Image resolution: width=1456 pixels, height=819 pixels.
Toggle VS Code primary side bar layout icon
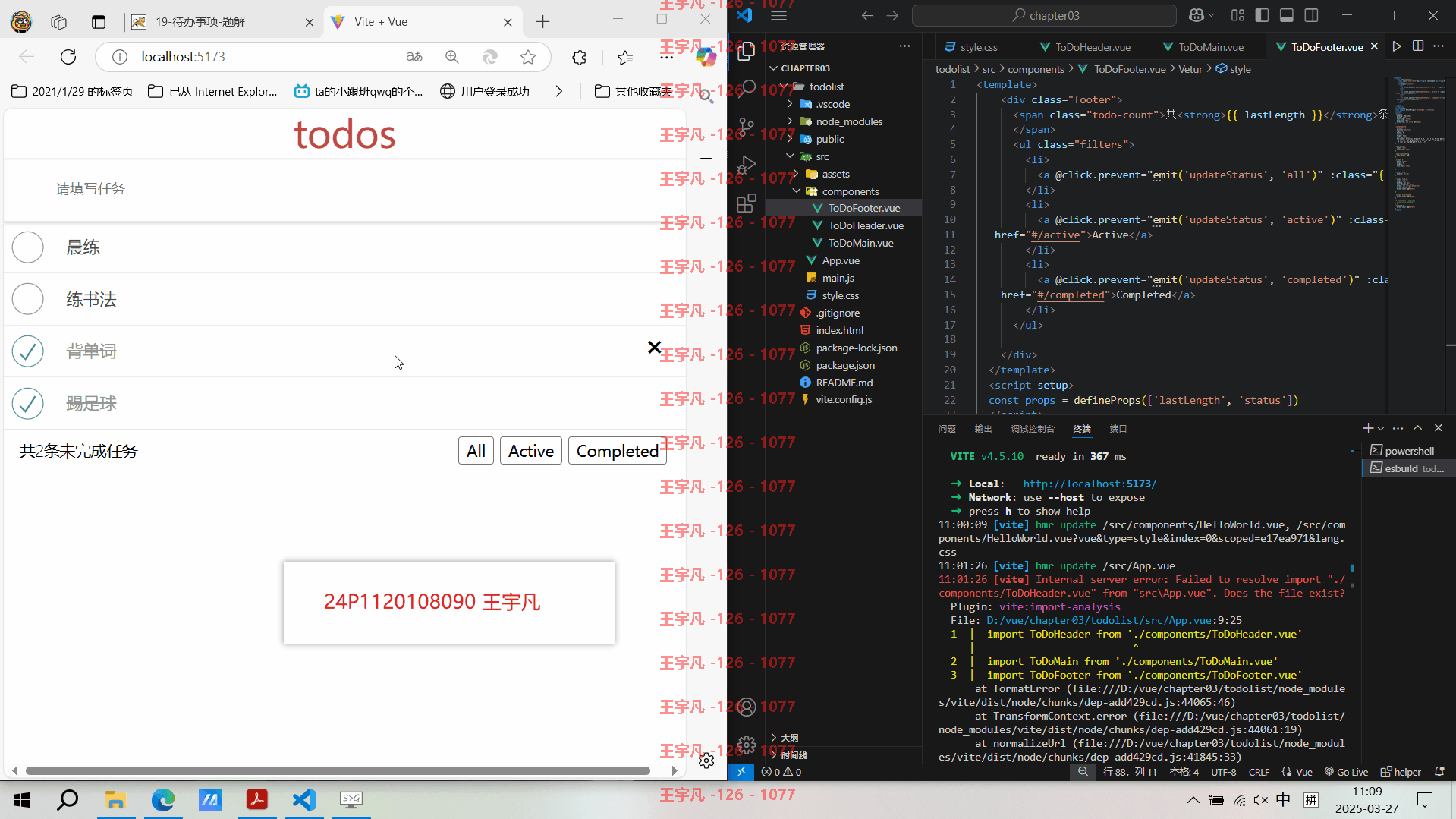(1262, 15)
